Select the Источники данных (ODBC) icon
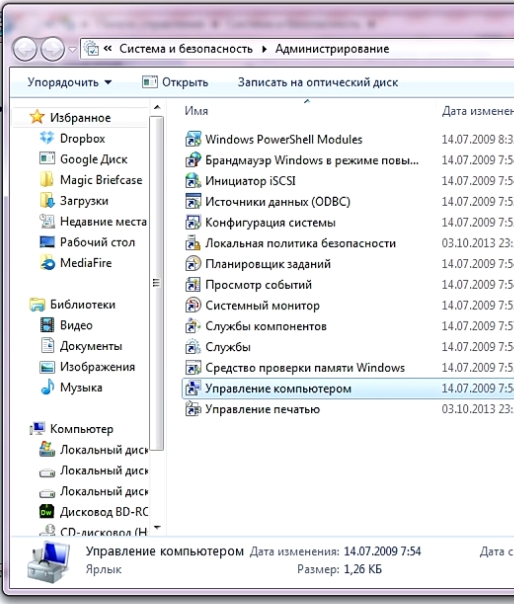Screen dimensions: 514x604 [x=193, y=201]
